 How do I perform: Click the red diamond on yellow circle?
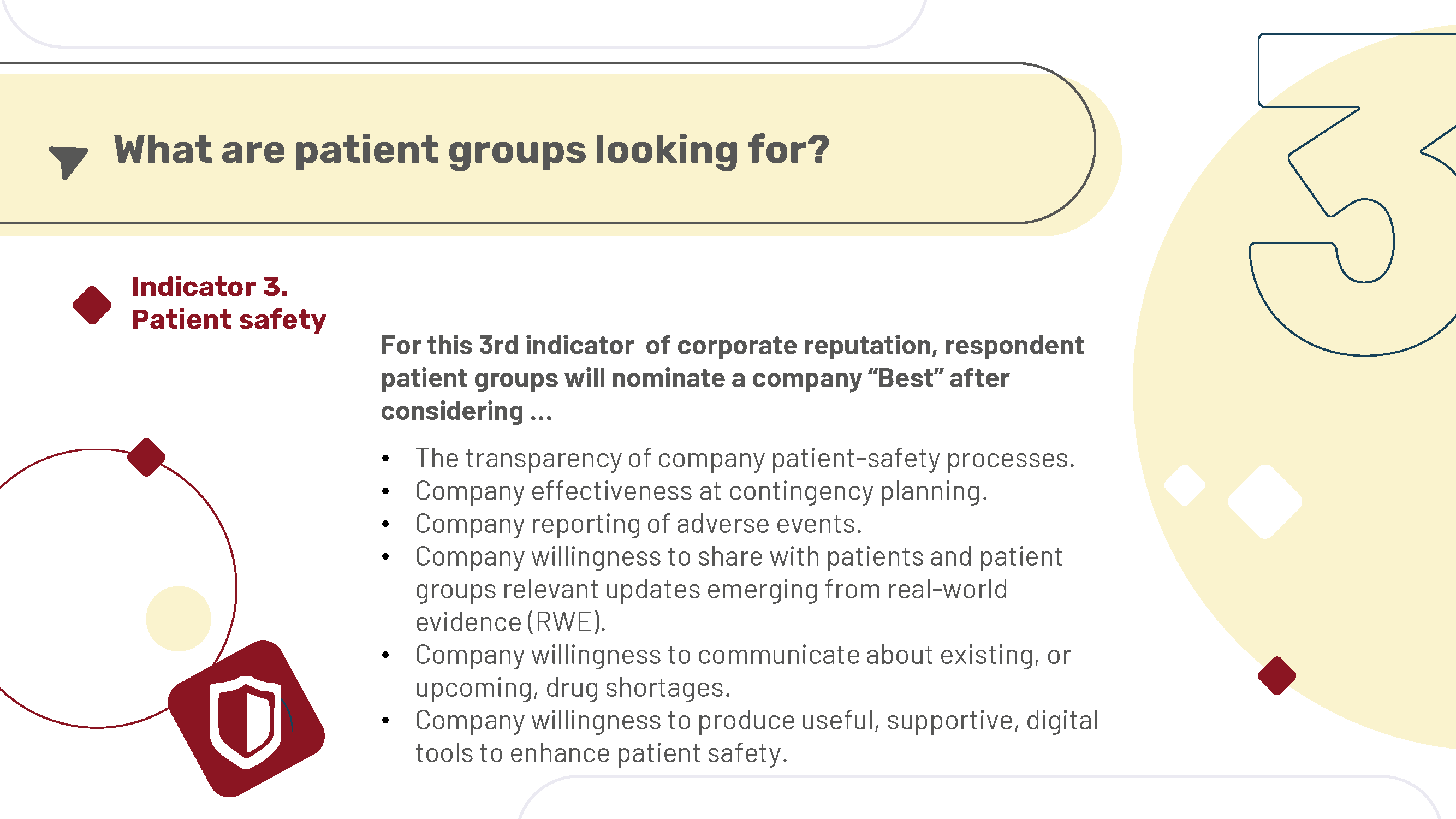pyautogui.click(x=1277, y=675)
